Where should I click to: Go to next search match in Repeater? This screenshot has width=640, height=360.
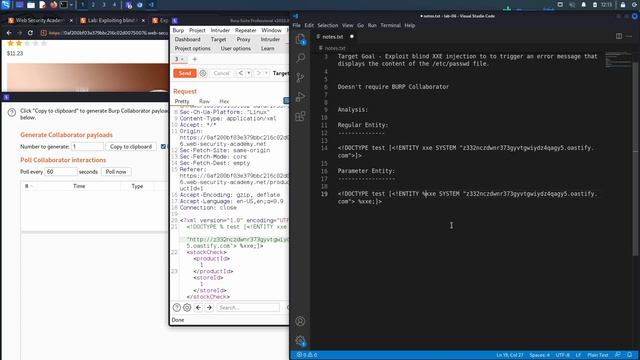209,307
